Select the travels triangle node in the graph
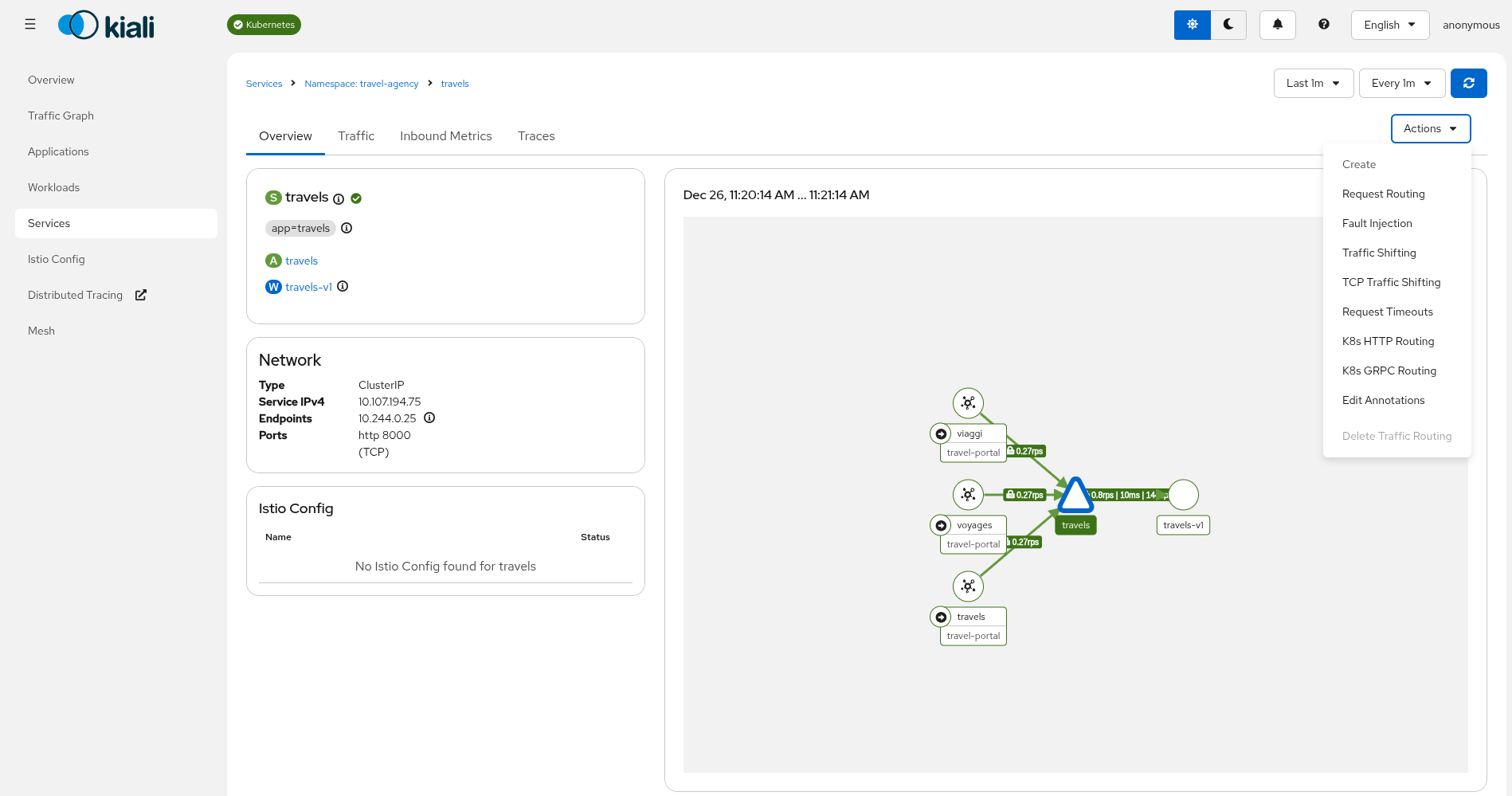The width and height of the screenshot is (1512, 796). 1075,495
